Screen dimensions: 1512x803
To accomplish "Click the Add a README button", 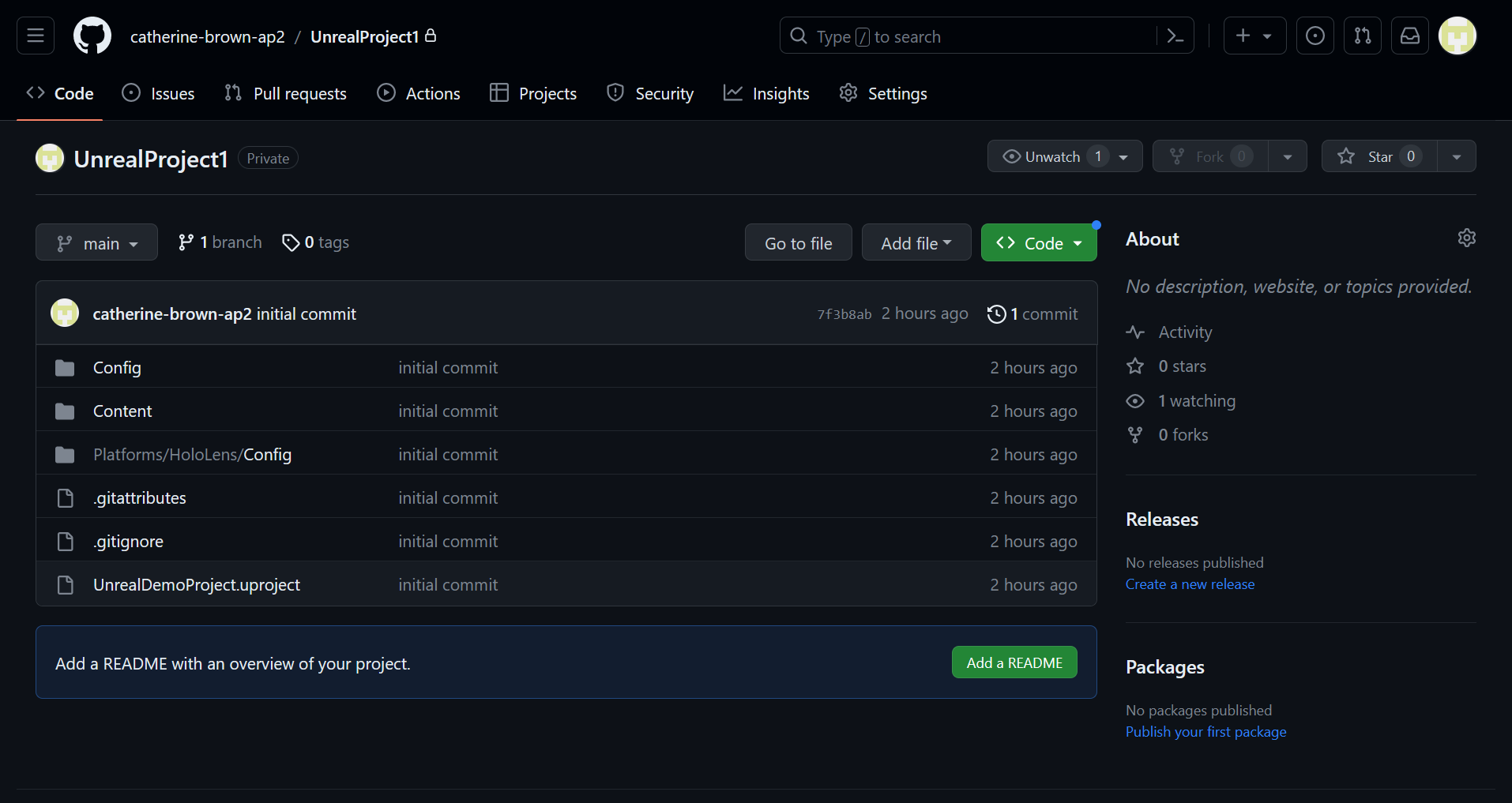I will pos(1014,662).
